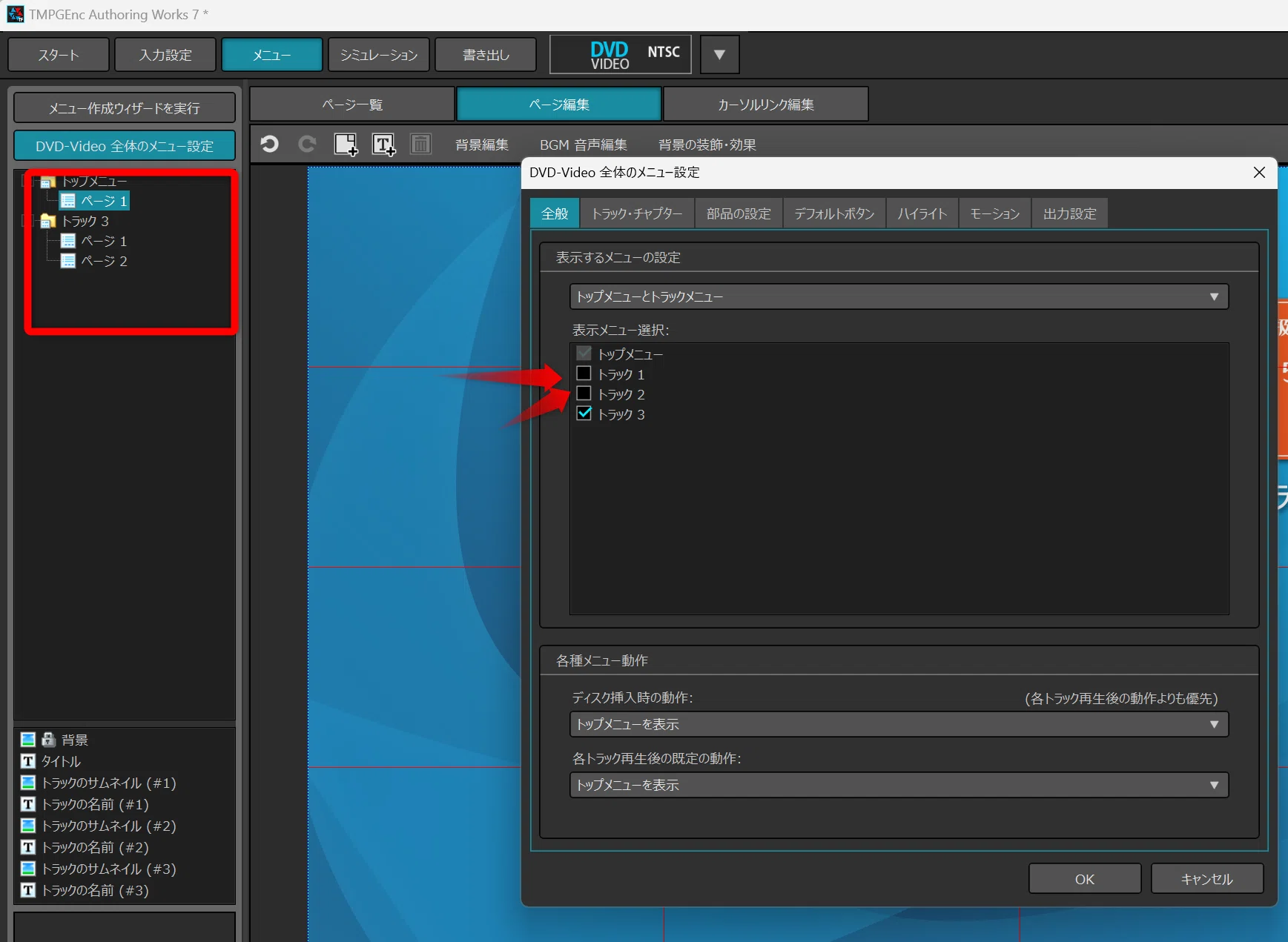Enable the トラック 1 checkbox
The image size is (1288, 942).
[584, 374]
